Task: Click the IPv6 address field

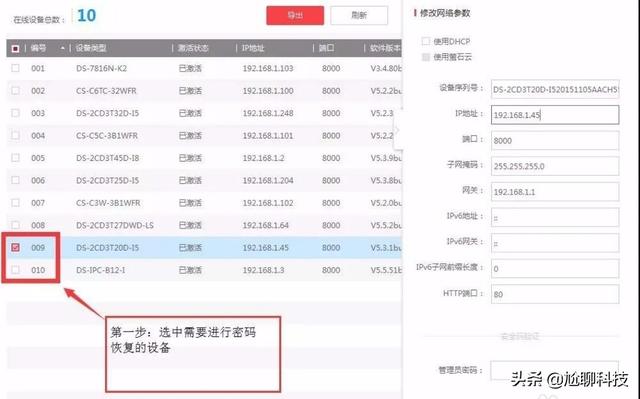Action: (x=555, y=217)
